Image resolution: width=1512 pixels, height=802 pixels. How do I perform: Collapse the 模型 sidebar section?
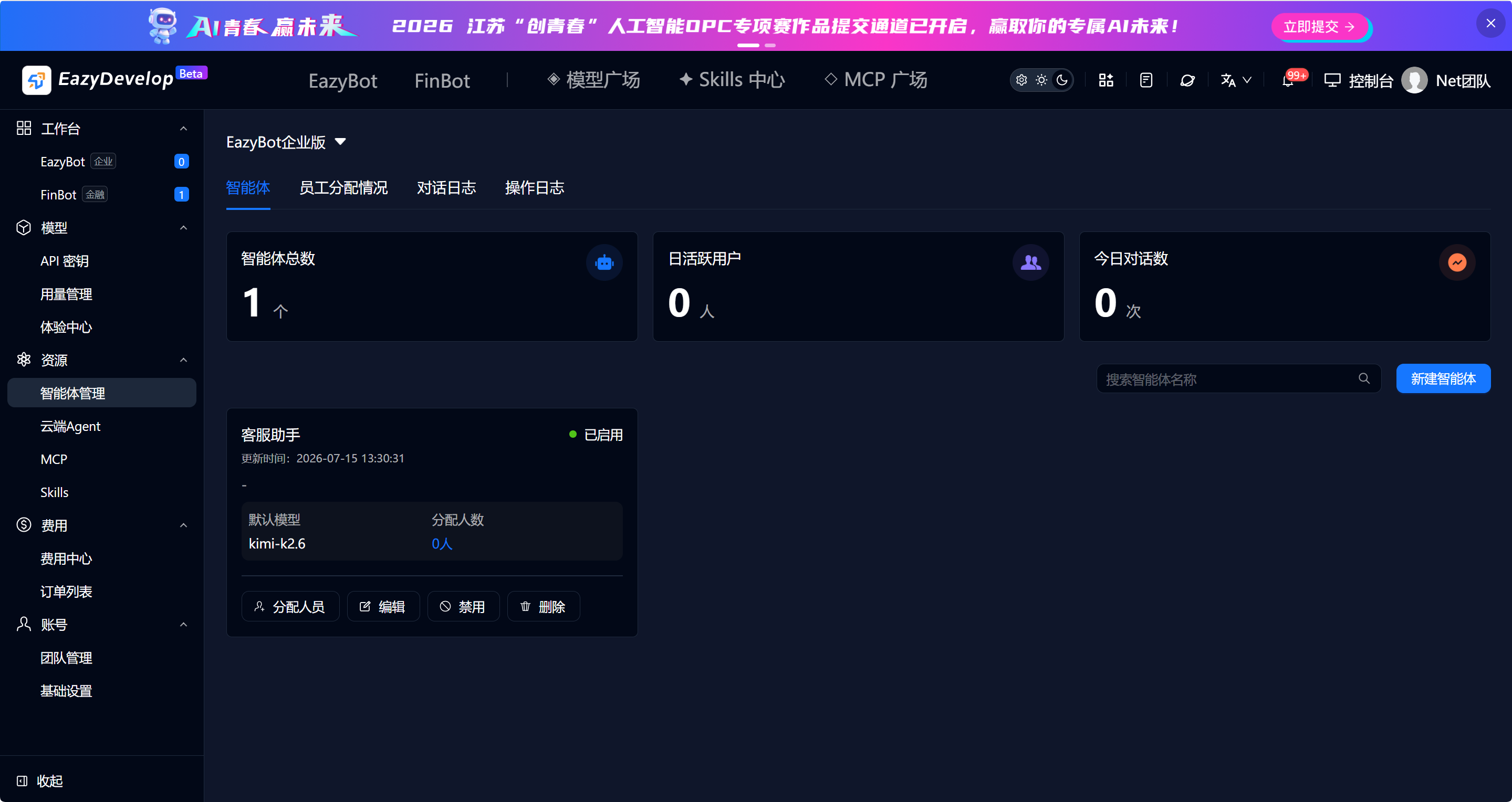click(184, 228)
